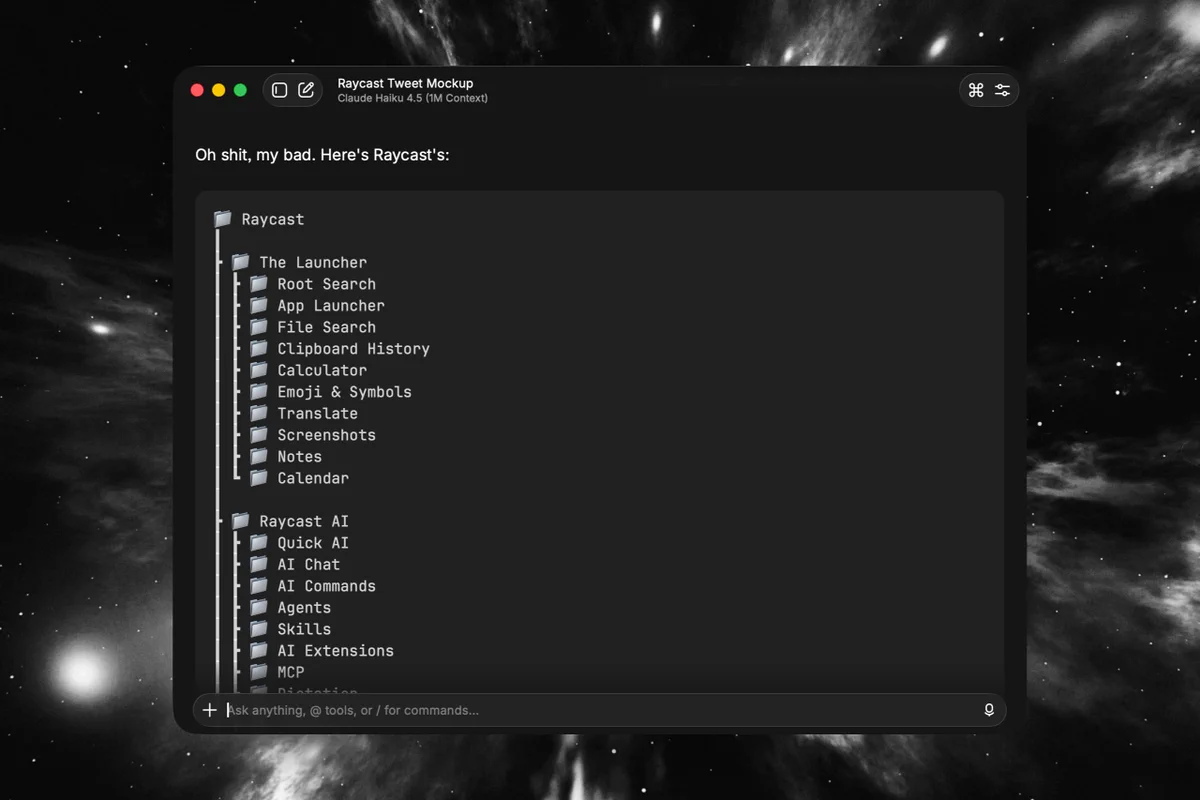Select the 'Screenshots' text
The height and width of the screenshot is (800, 1200).
327,435
